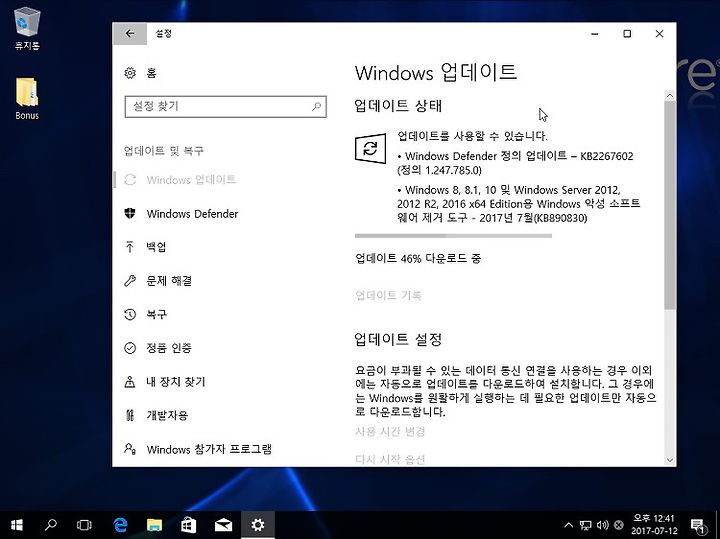Open the Mail app from taskbar
Screen dimensions: 720x539
[x=223, y=525]
